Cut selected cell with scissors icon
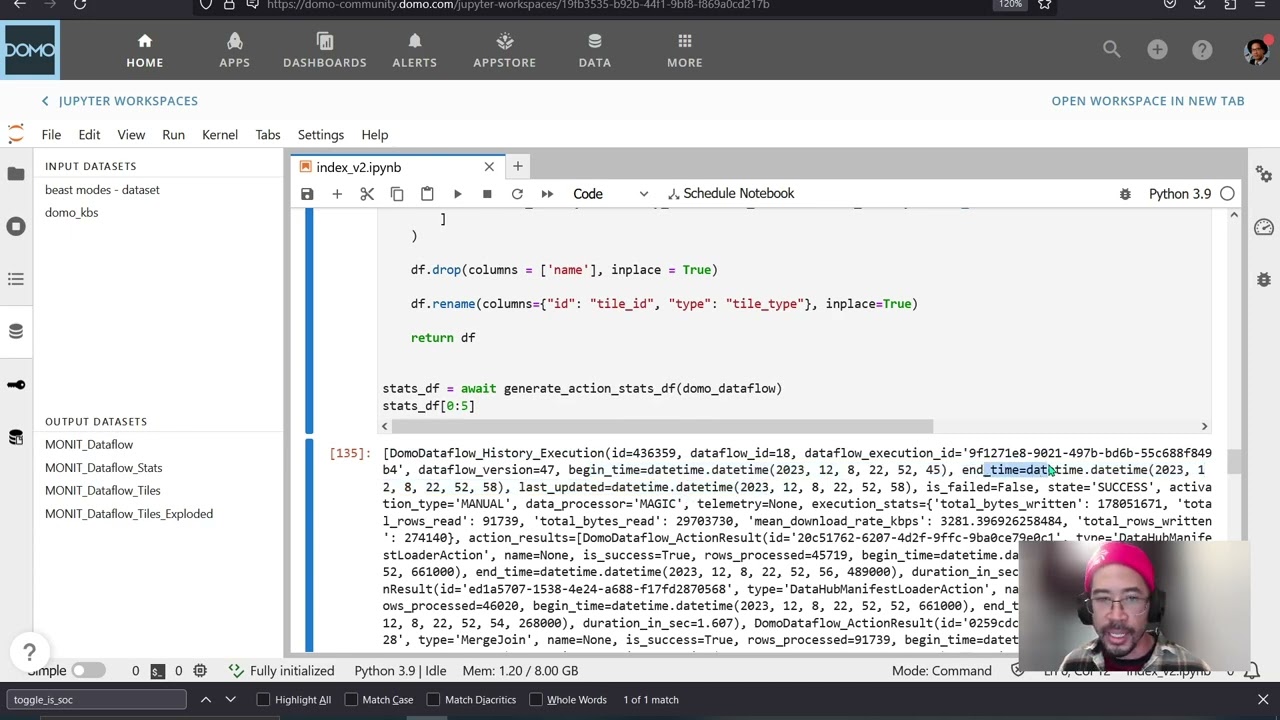The height and width of the screenshot is (720, 1280). tap(367, 193)
